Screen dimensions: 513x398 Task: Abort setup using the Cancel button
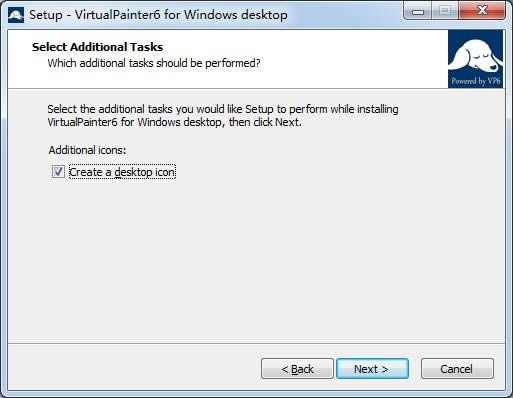point(457,369)
